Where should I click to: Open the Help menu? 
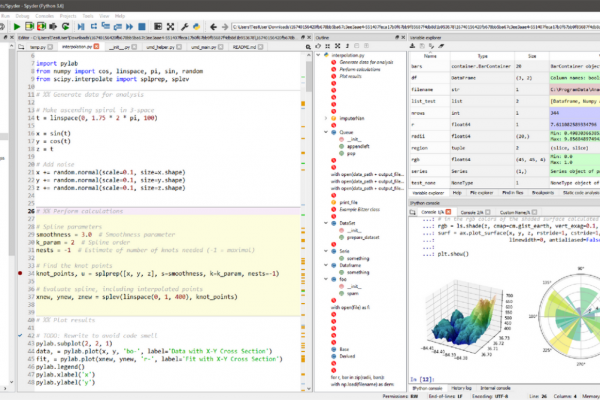[x=120, y=16]
